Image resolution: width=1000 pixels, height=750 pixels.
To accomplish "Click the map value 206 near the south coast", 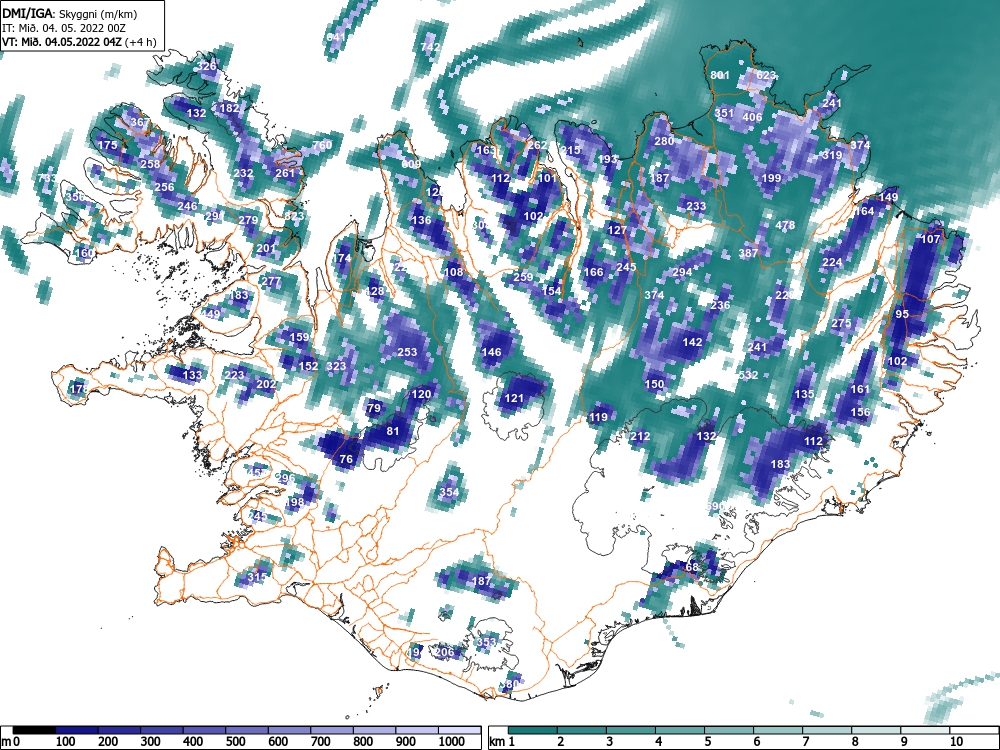I will tap(444, 652).
